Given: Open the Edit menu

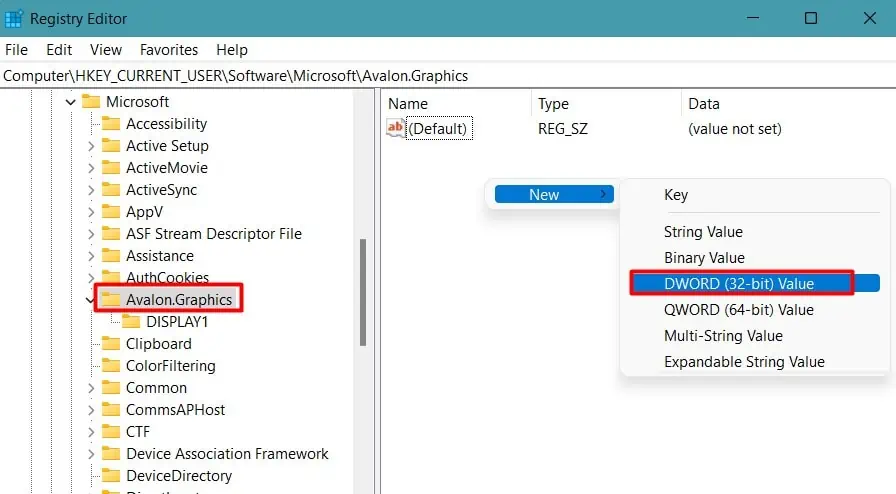Looking at the screenshot, I should coord(59,50).
